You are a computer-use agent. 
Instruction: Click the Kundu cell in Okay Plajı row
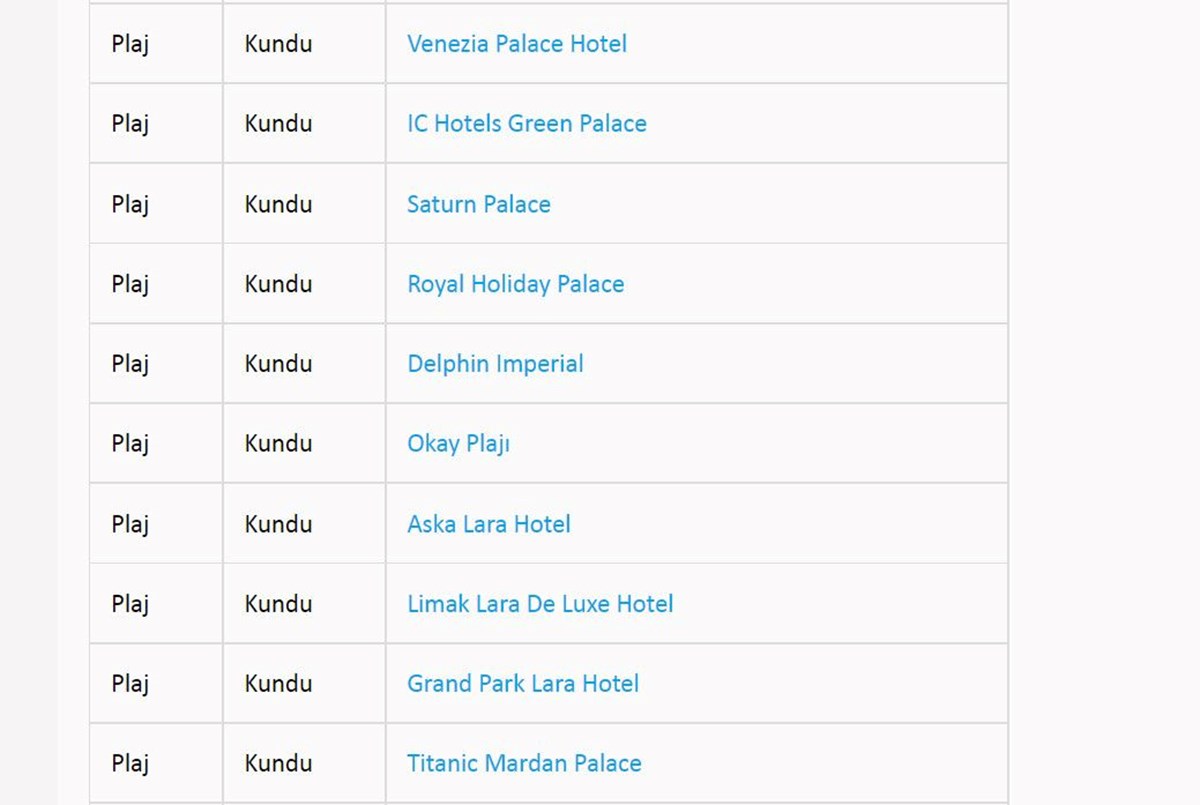[304, 444]
